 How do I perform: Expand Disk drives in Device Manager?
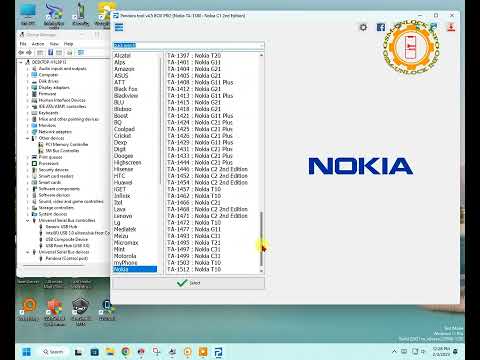28,81
